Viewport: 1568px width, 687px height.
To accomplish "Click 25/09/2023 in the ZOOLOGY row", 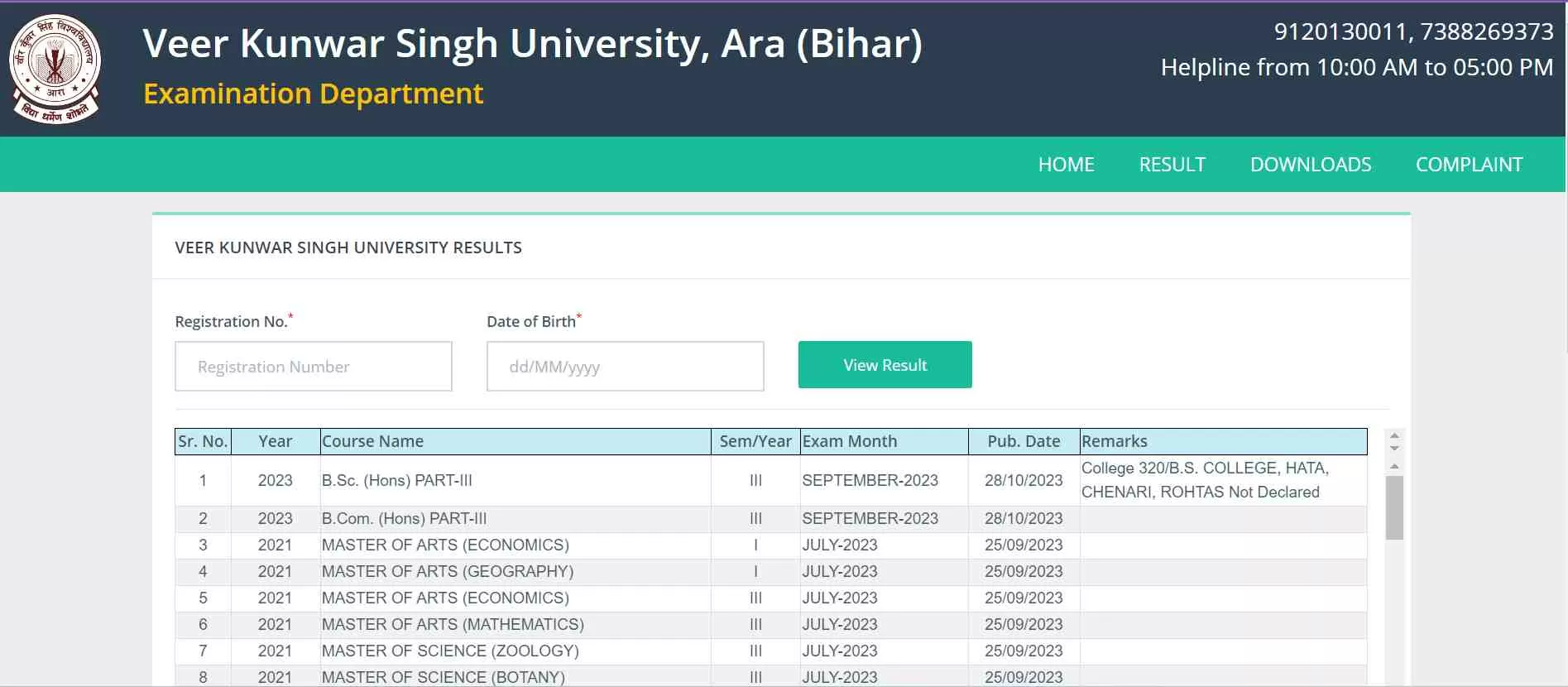I will click(x=1024, y=651).
